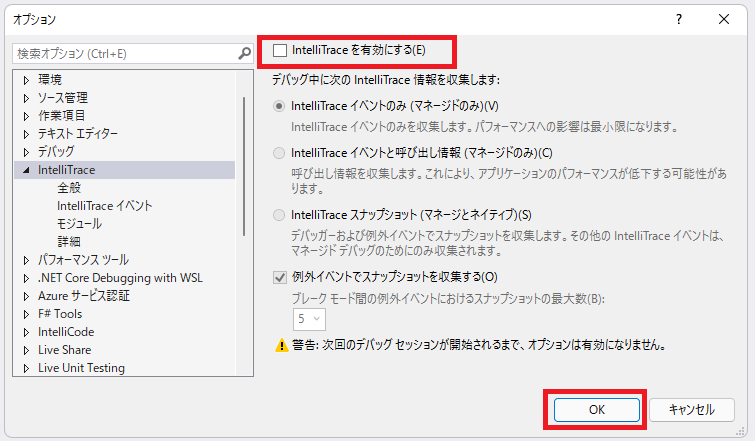The height and width of the screenshot is (441, 755).
Task: Select 詳細 under IntelliTrace
Action: click(69, 242)
